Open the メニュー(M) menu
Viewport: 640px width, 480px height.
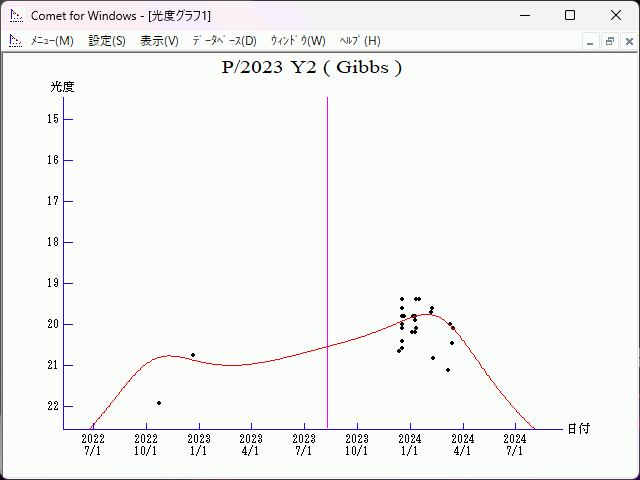[x=52, y=41]
